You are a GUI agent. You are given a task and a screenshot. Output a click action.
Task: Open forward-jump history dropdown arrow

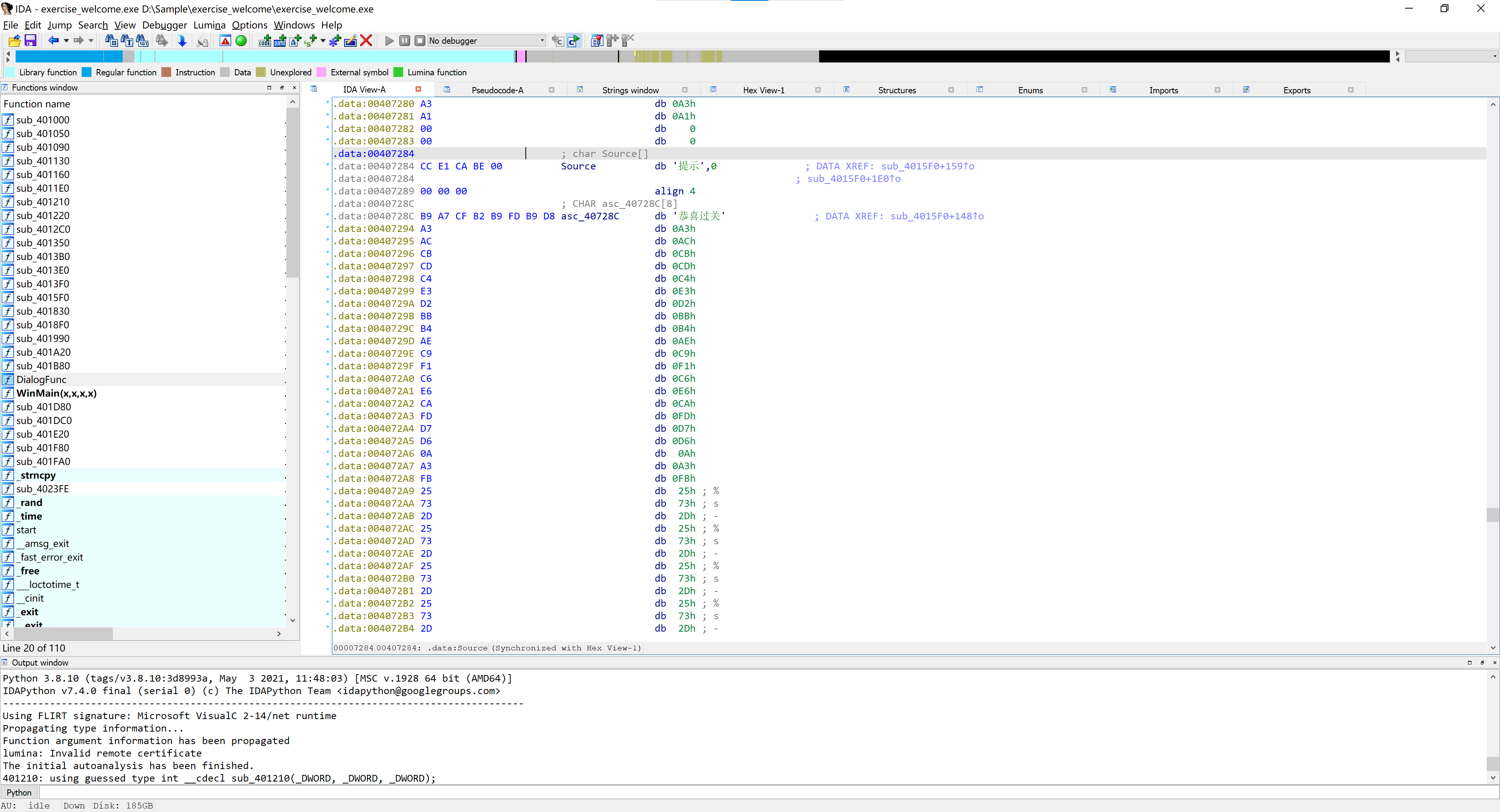91,41
